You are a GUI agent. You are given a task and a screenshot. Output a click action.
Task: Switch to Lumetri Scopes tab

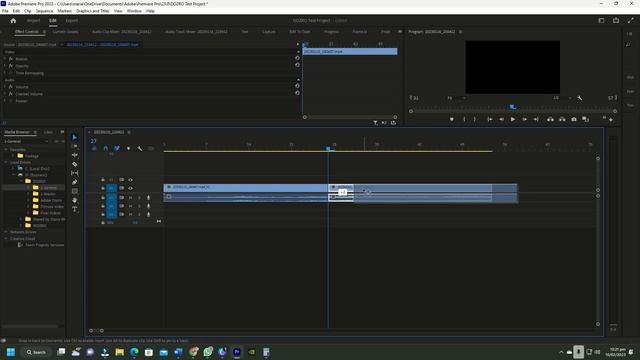65,31
